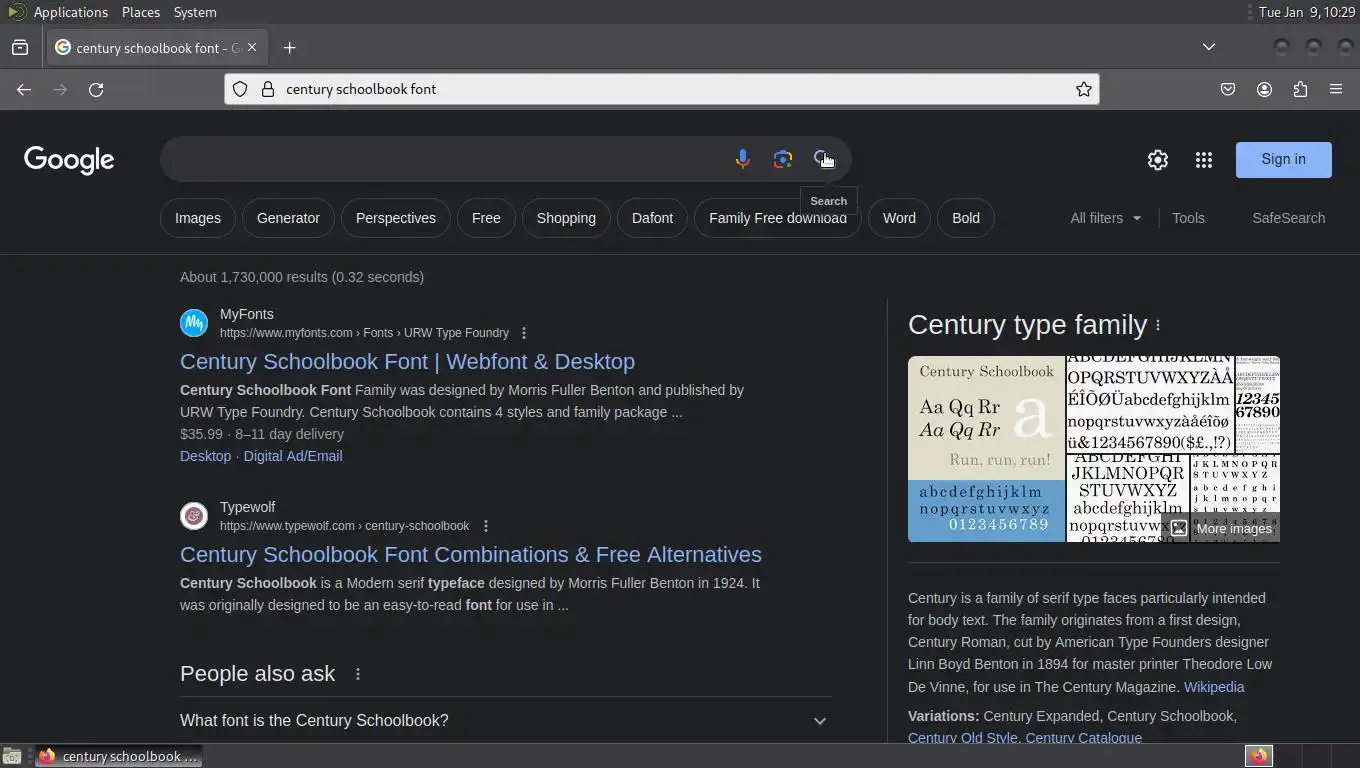Open options for MyFonts result

pyautogui.click(x=524, y=333)
